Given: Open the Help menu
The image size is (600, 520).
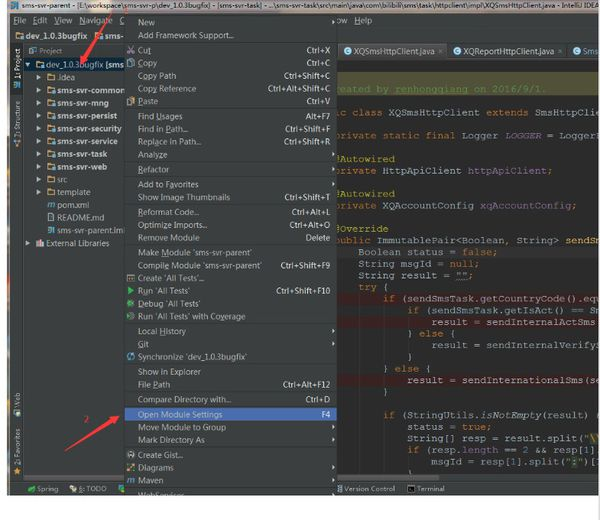Looking at the screenshot, I should 363,21.
